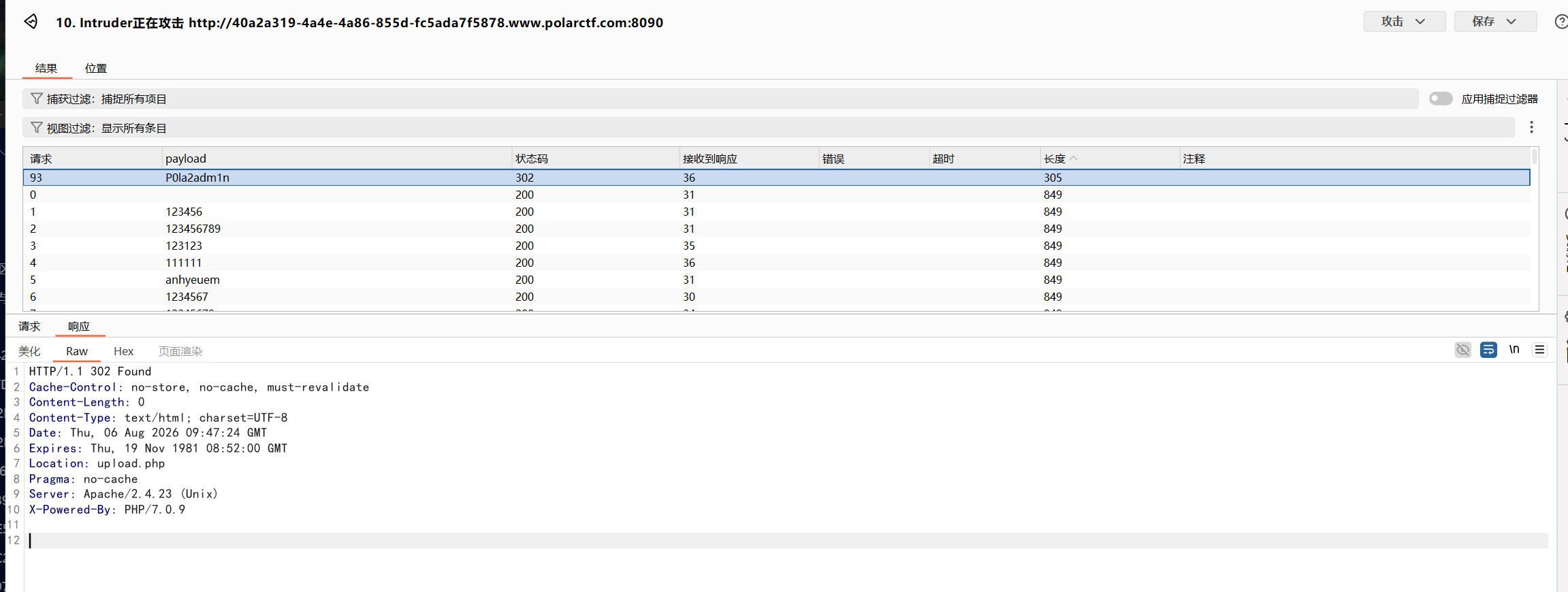This screenshot has height=592, width=1568.
Task: Sort by the 长度 column header arrow
Action: (1074, 159)
